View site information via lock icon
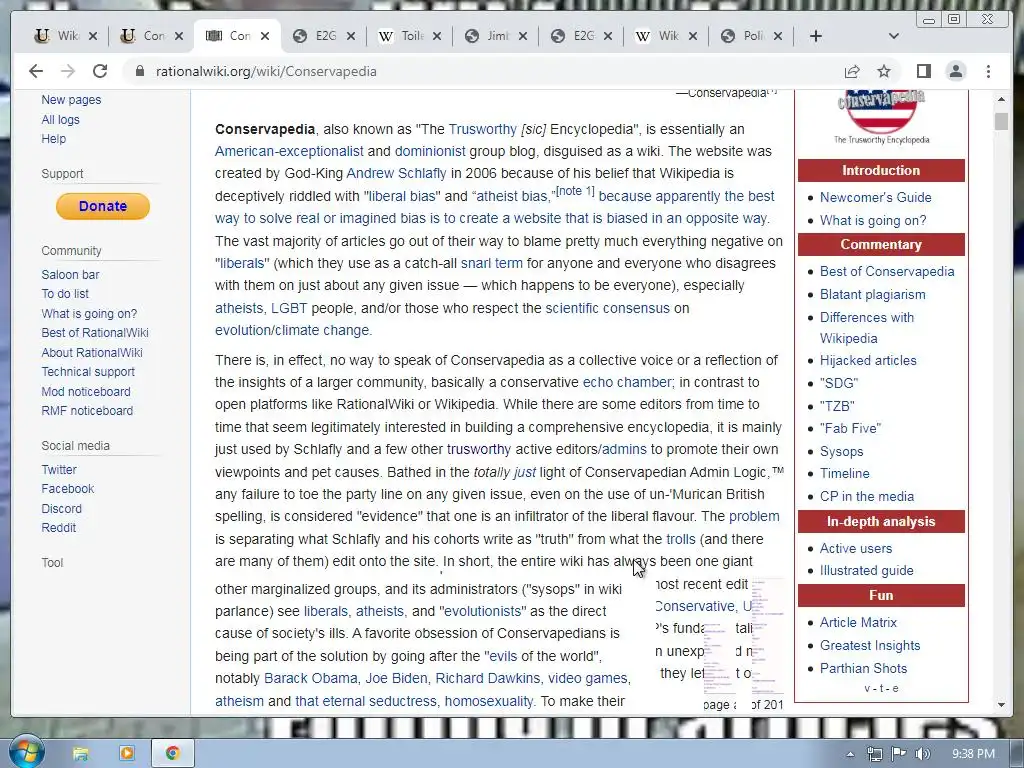The image size is (1024, 768). 139,71
